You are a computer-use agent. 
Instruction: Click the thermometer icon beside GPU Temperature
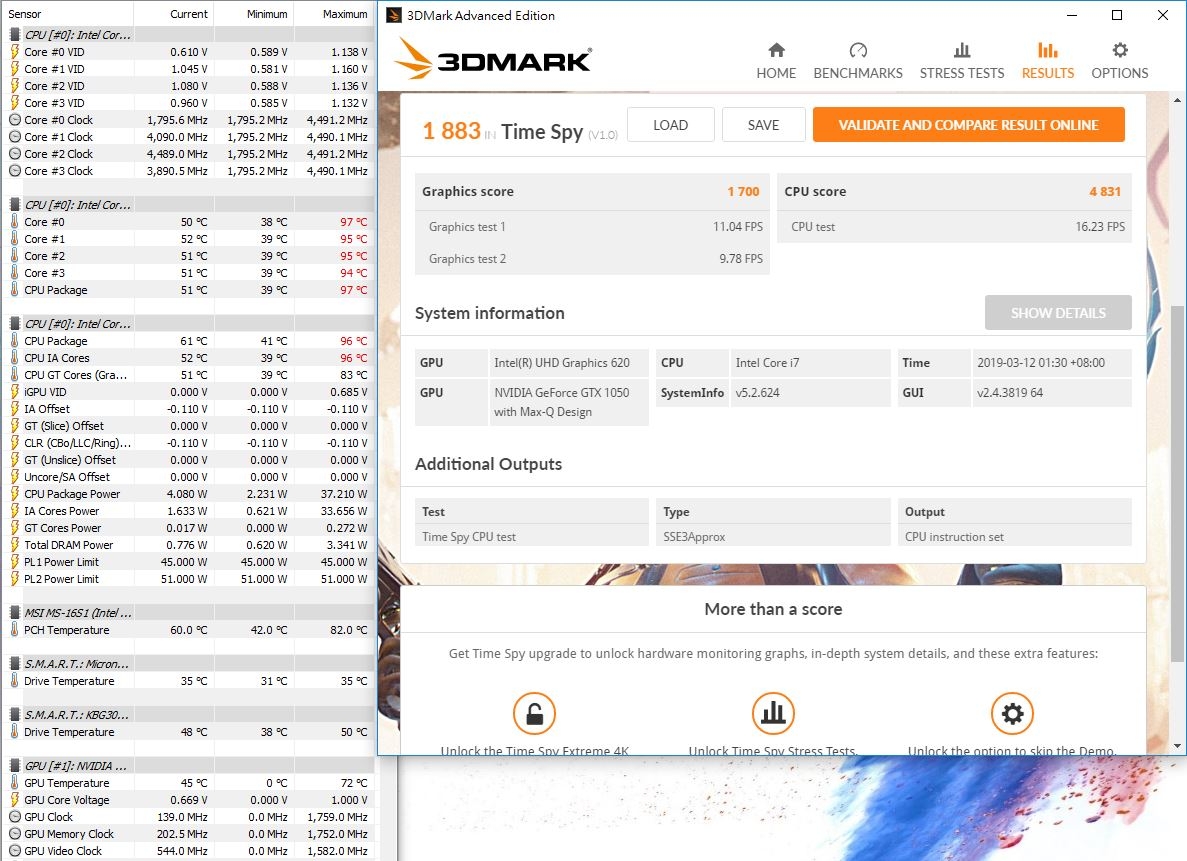click(x=14, y=782)
